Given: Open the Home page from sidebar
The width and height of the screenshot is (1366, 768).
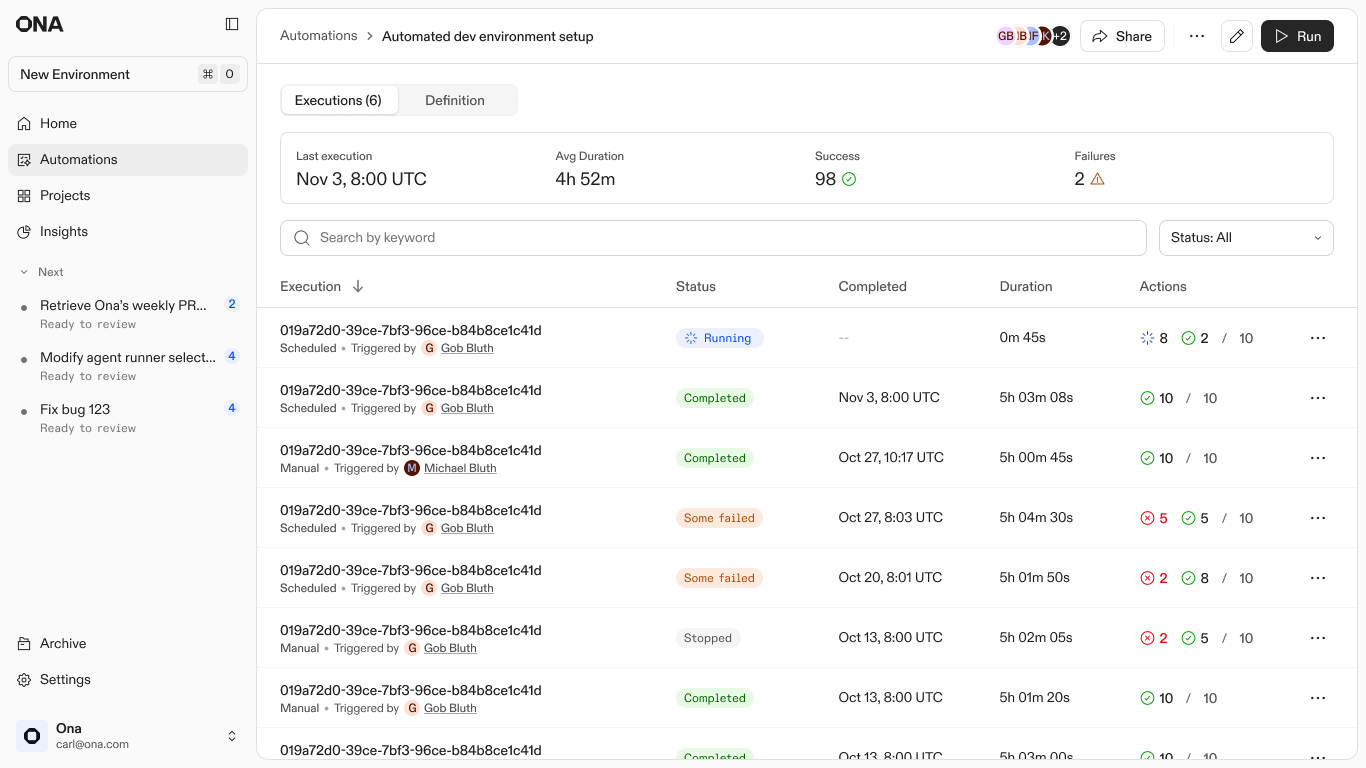Looking at the screenshot, I should (x=58, y=124).
